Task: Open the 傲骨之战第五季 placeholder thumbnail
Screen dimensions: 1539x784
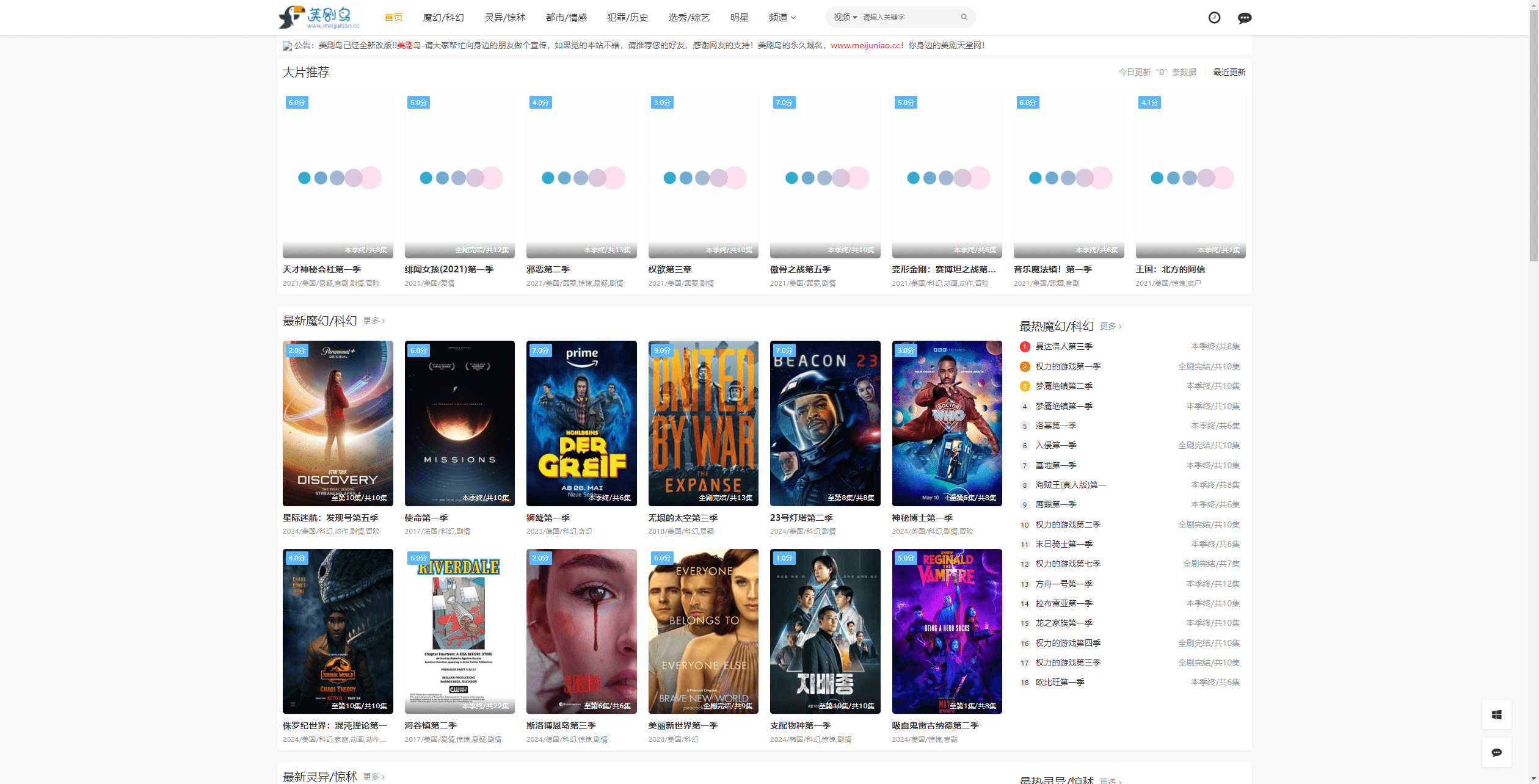Action: click(825, 175)
